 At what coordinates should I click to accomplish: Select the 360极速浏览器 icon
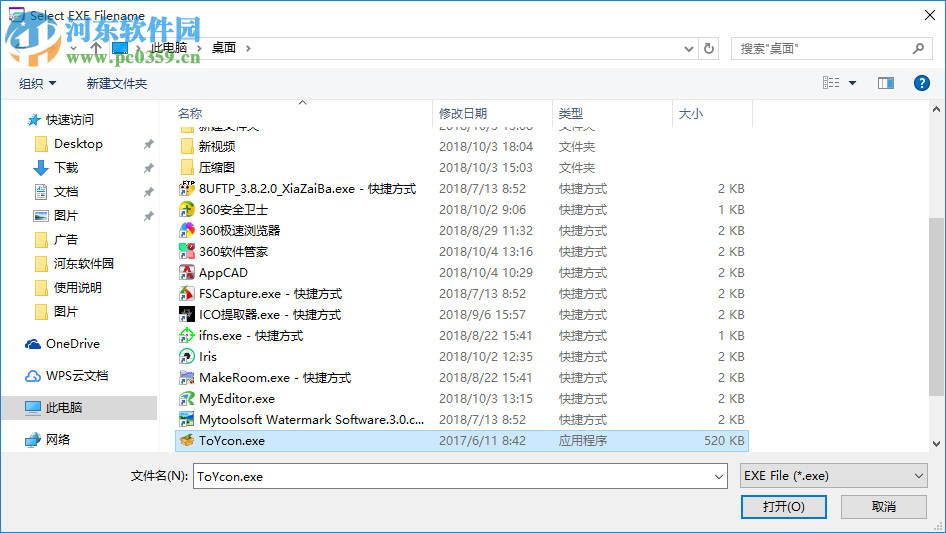(187, 231)
